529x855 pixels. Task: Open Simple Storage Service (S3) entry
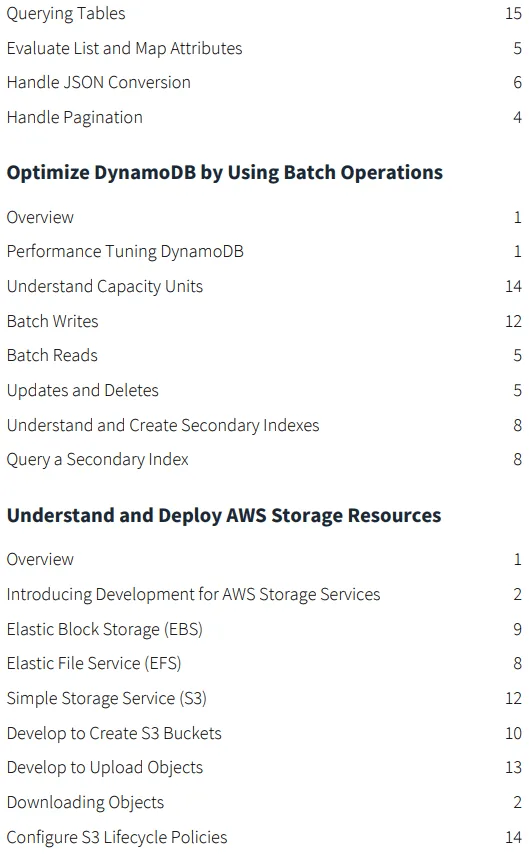[x=107, y=699]
